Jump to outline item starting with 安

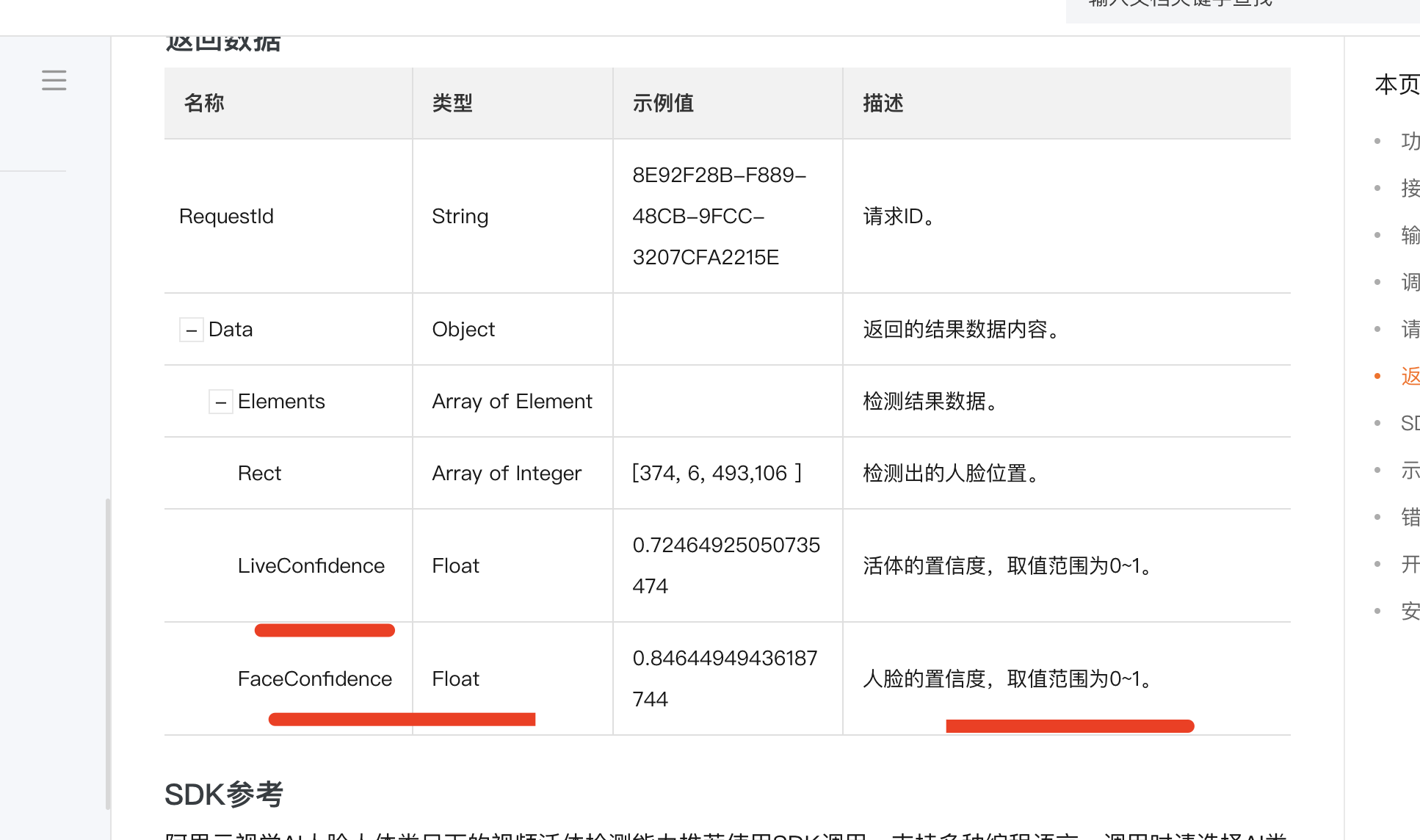tap(1409, 611)
